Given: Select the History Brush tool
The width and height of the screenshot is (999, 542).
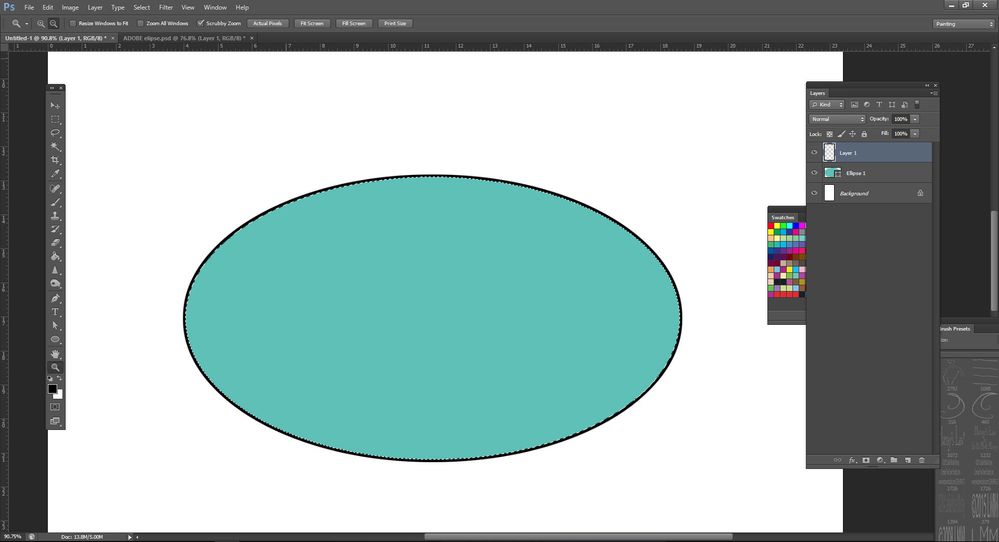Looking at the screenshot, I should (55, 229).
